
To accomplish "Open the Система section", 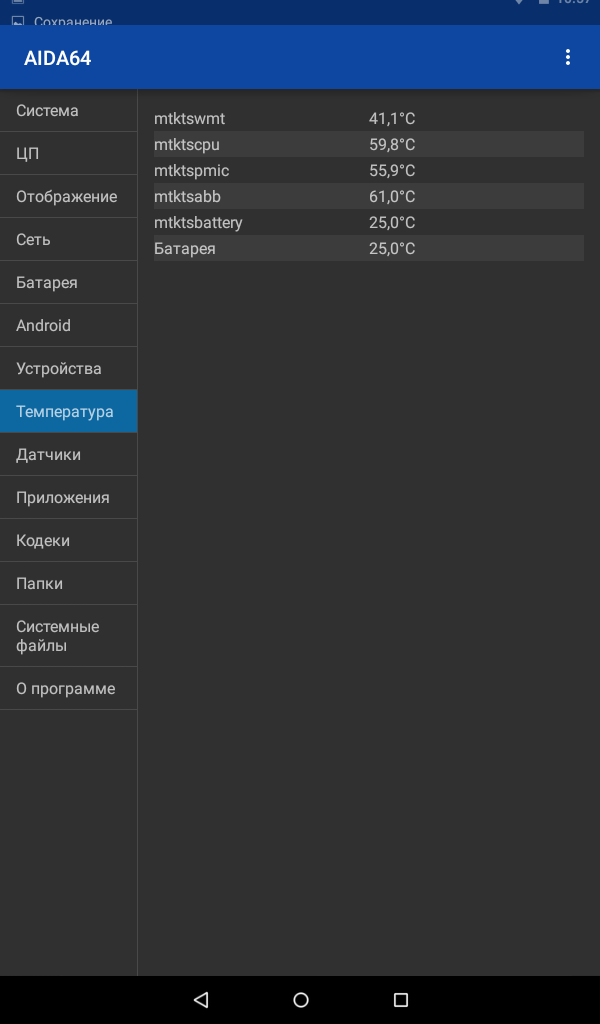I will [x=69, y=110].
